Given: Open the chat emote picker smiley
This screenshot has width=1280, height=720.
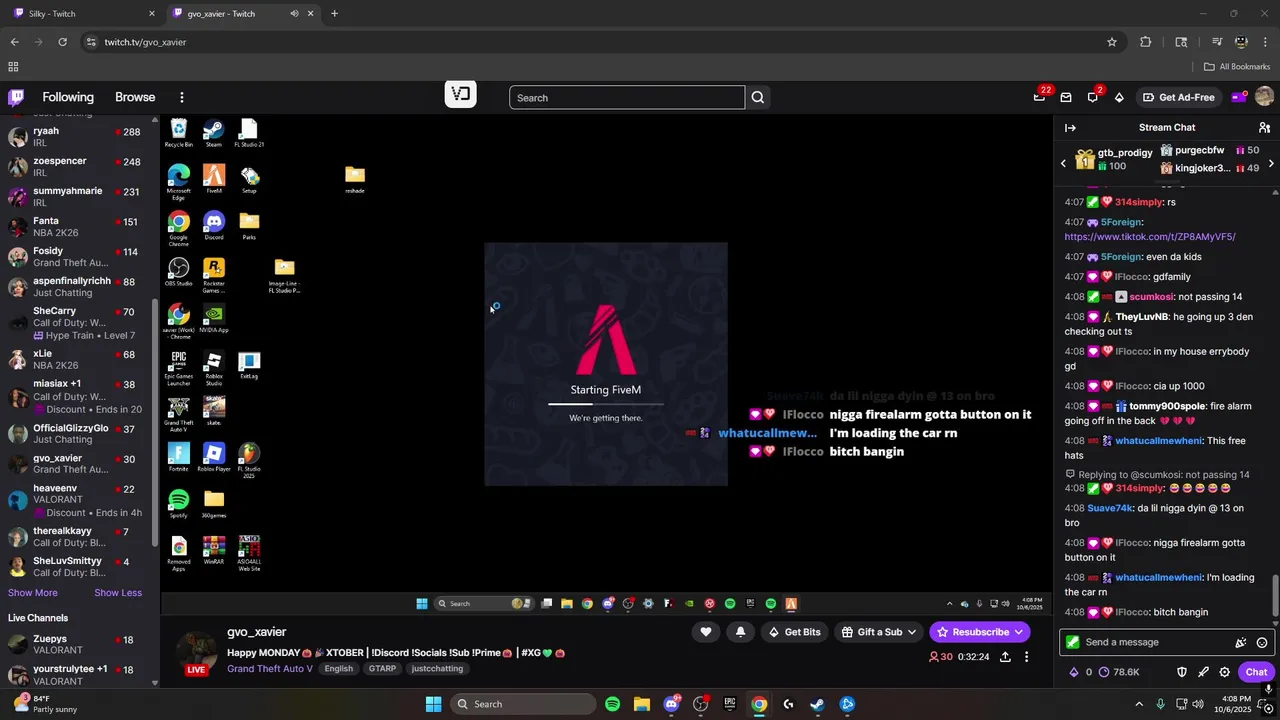Looking at the screenshot, I should pyautogui.click(x=1262, y=642).
